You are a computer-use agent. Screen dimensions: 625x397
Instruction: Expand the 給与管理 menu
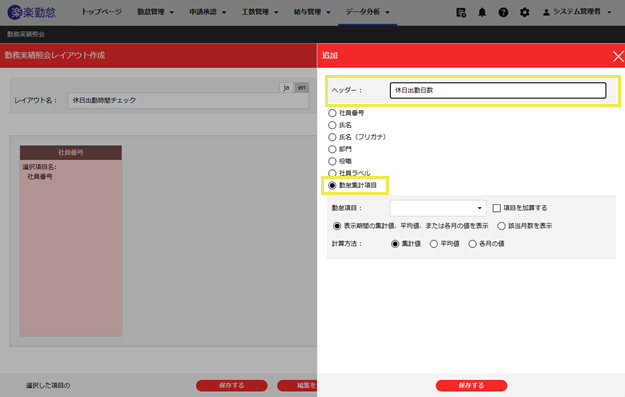[312, 12]
